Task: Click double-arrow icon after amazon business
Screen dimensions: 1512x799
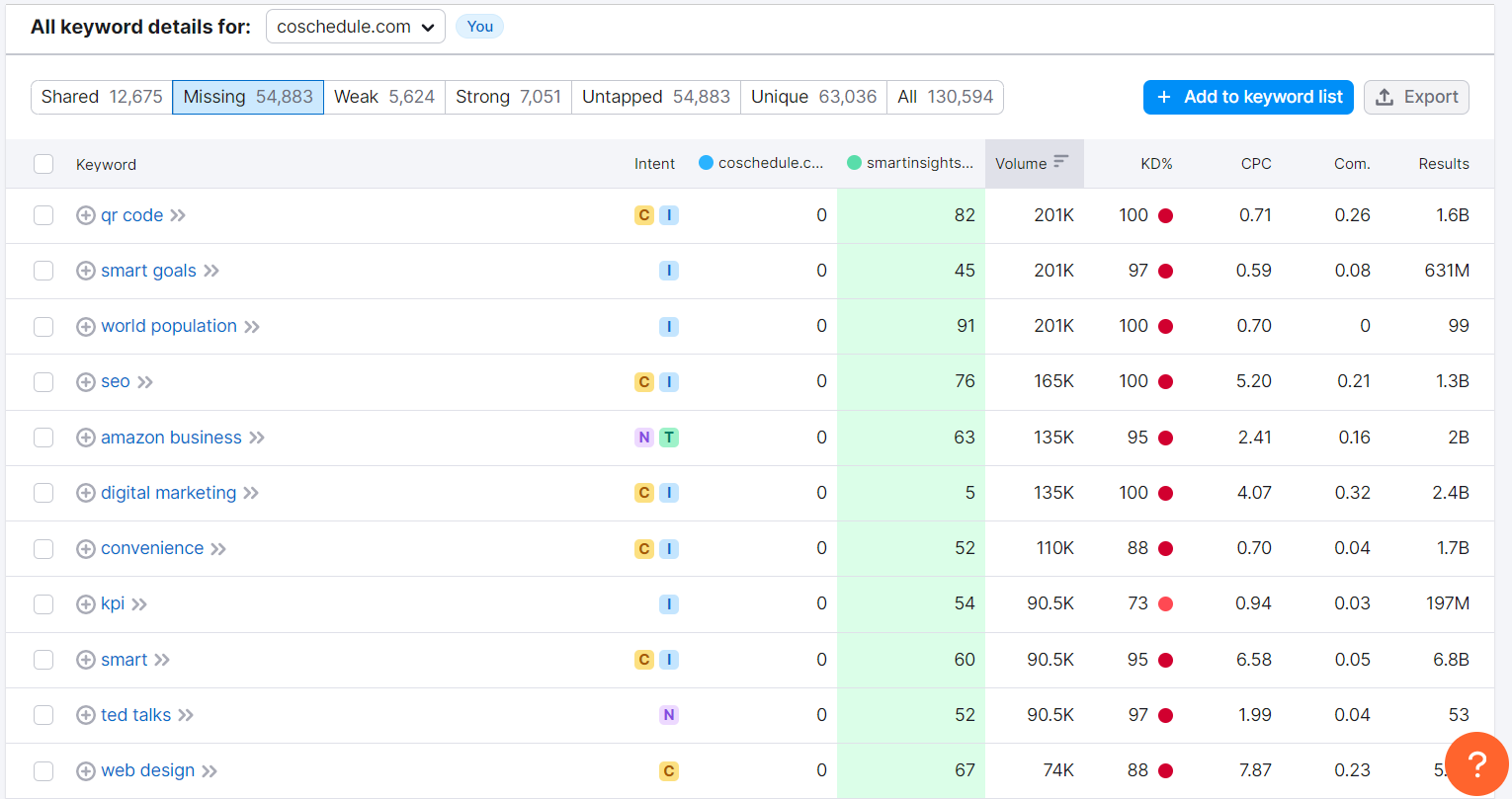Action: [x=257, y=438]
